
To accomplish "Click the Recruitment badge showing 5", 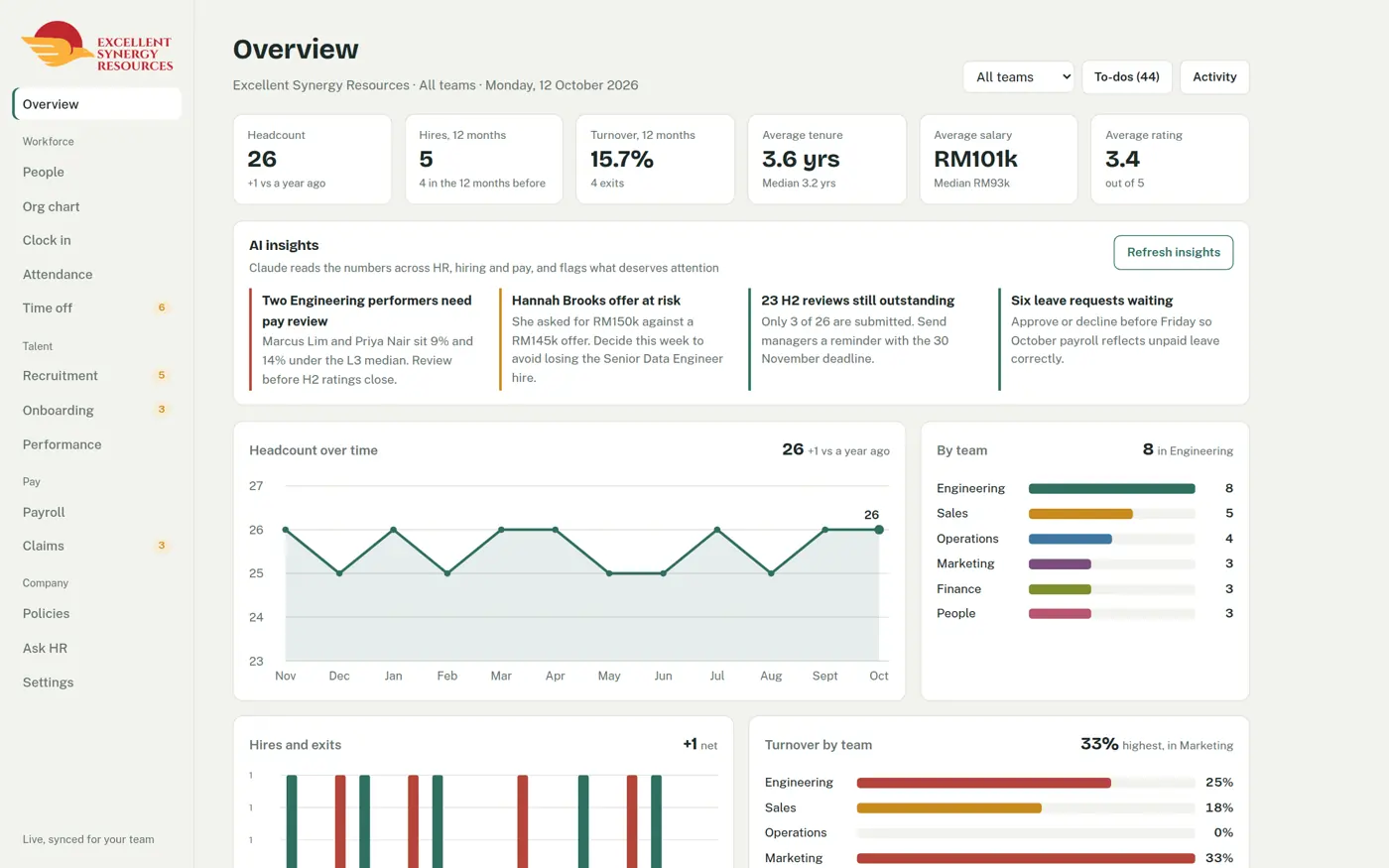I will (x=162, y=375).
